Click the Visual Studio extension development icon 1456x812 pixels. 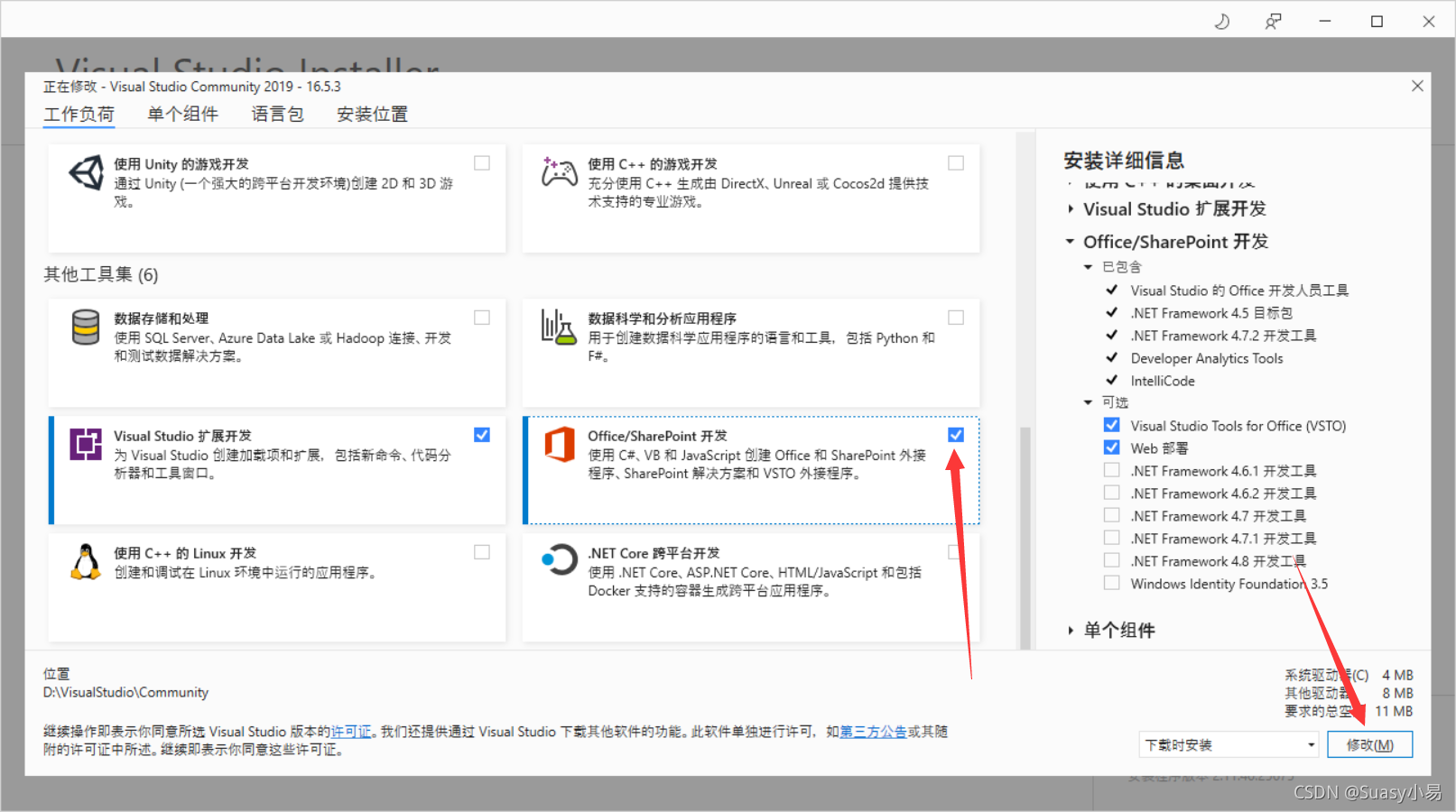(86, 444)
